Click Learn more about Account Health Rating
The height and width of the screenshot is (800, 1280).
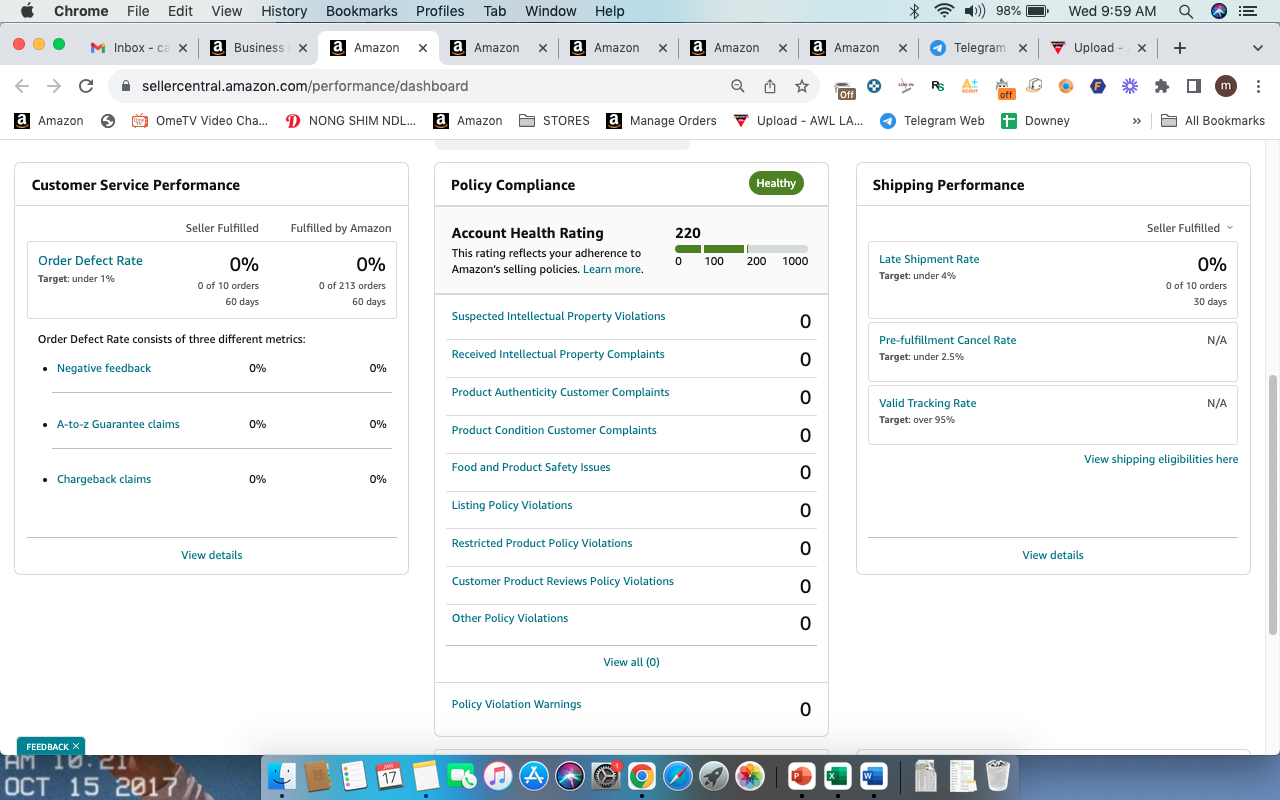(611, 269)
